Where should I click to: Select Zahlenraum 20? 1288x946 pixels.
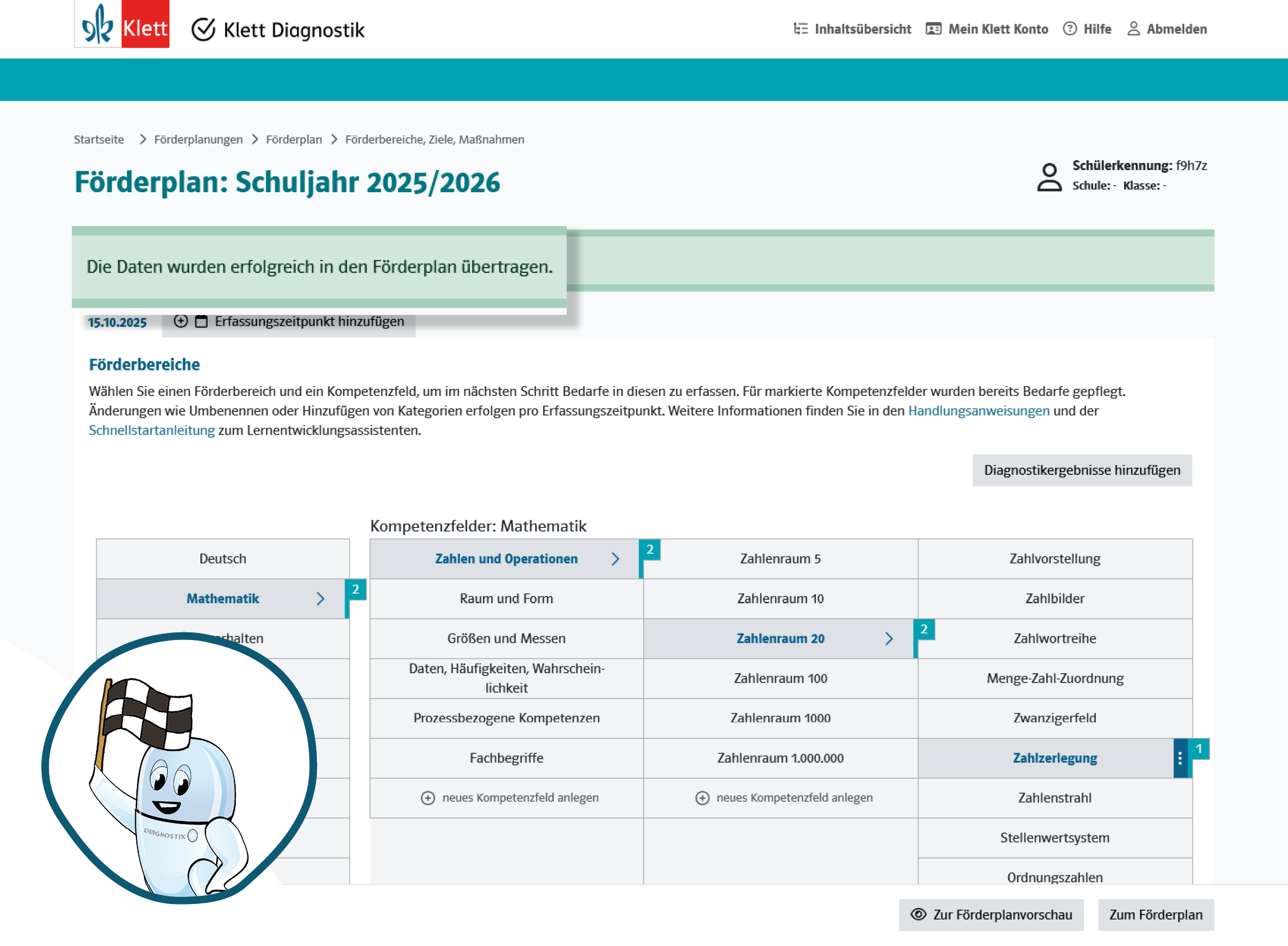click(x=781, y=639)
